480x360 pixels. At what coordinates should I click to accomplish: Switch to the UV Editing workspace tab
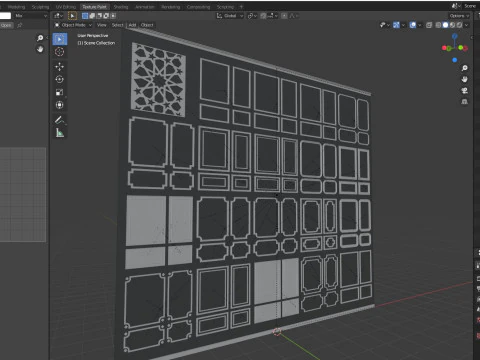pos(66,7)
